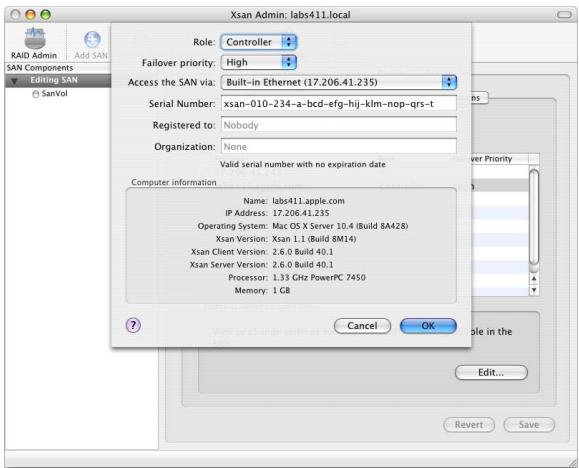Screen dimensions: 579x468
Task: Click the Save button
Action: click(529, 425)
